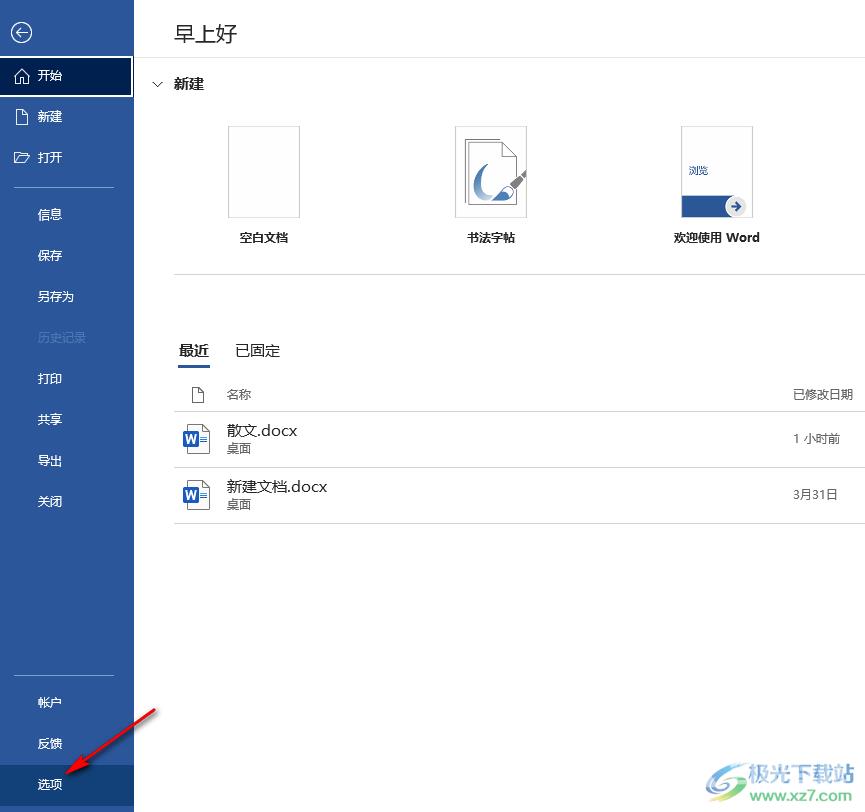This screenshot has height=812, width=865.
Task: Click the back arrow icon
Action: (22, 33)
